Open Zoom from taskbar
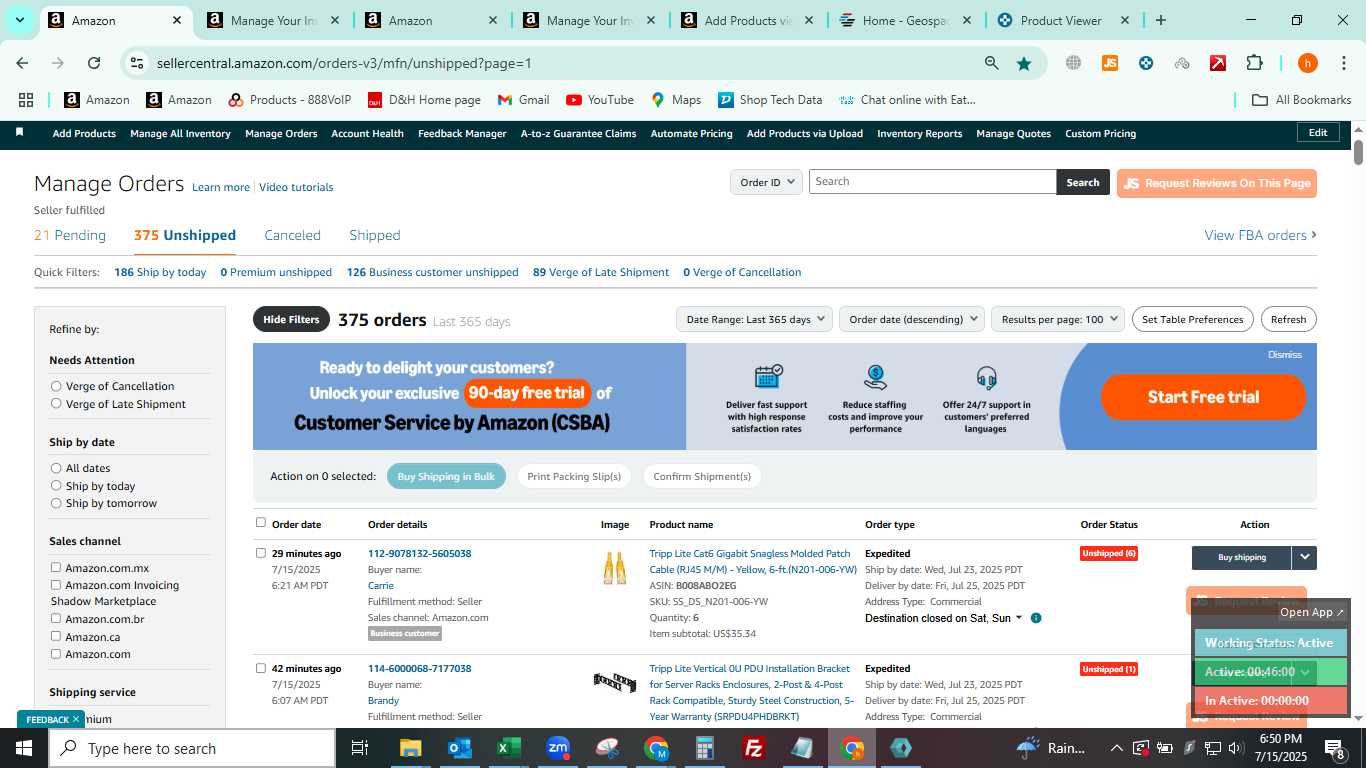1366x768 pixels. point(558,748)
